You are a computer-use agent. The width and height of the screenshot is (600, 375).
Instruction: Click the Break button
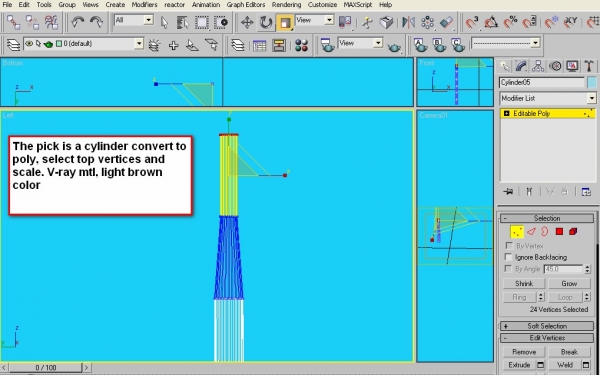tap(569, 352)
